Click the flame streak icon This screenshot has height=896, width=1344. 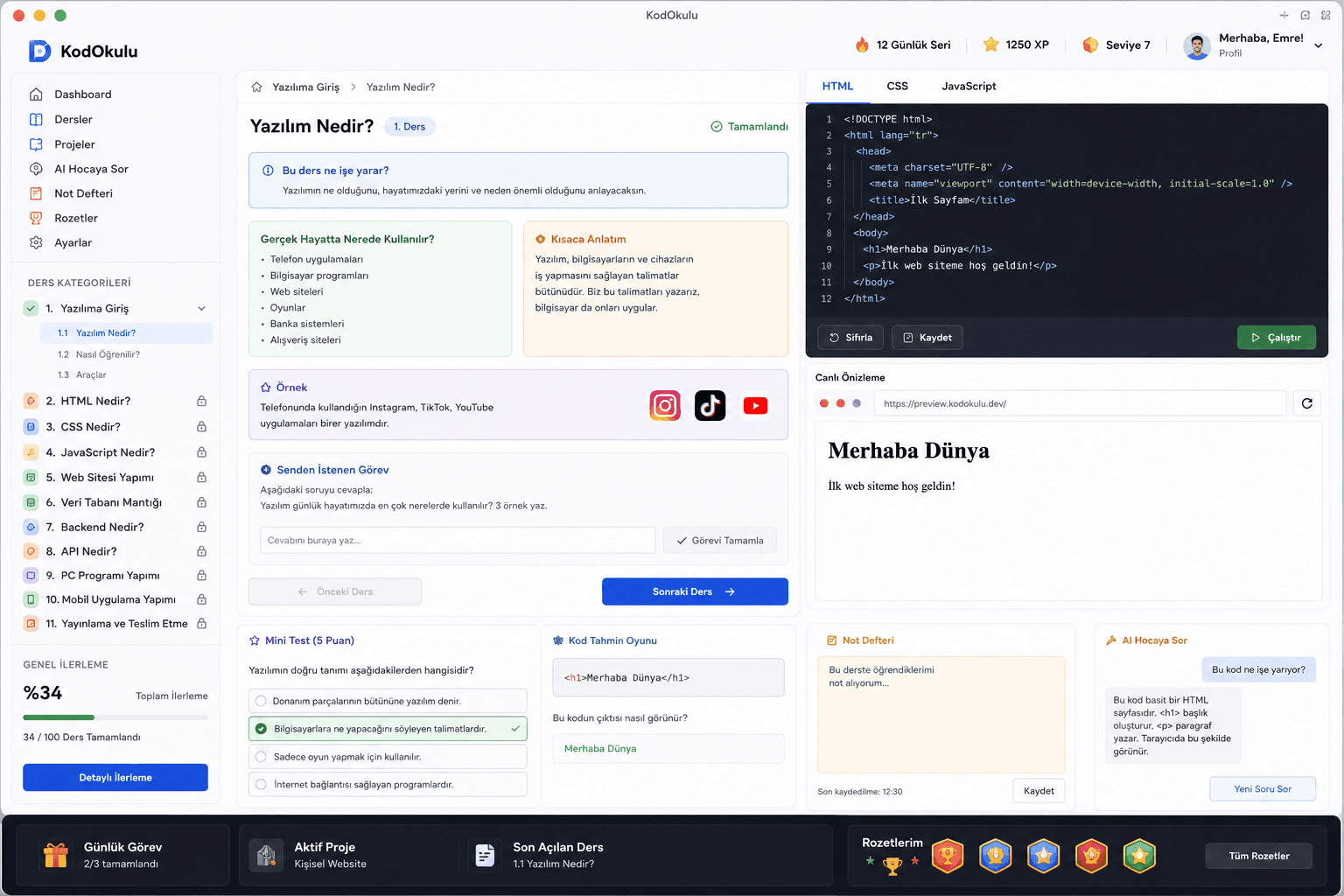[x=862, y=45]
